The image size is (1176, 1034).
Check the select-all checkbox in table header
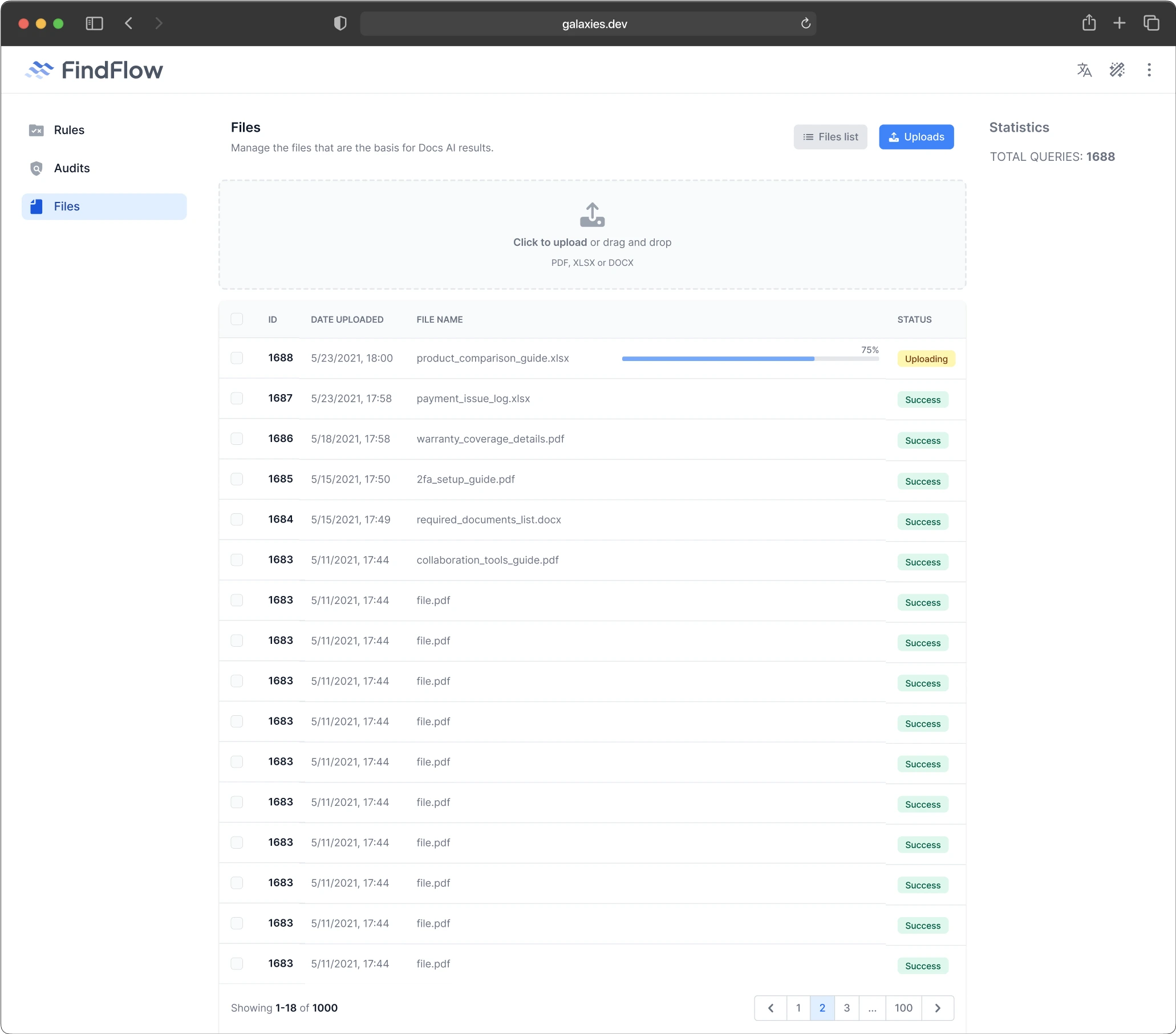[x=237, y=319]
